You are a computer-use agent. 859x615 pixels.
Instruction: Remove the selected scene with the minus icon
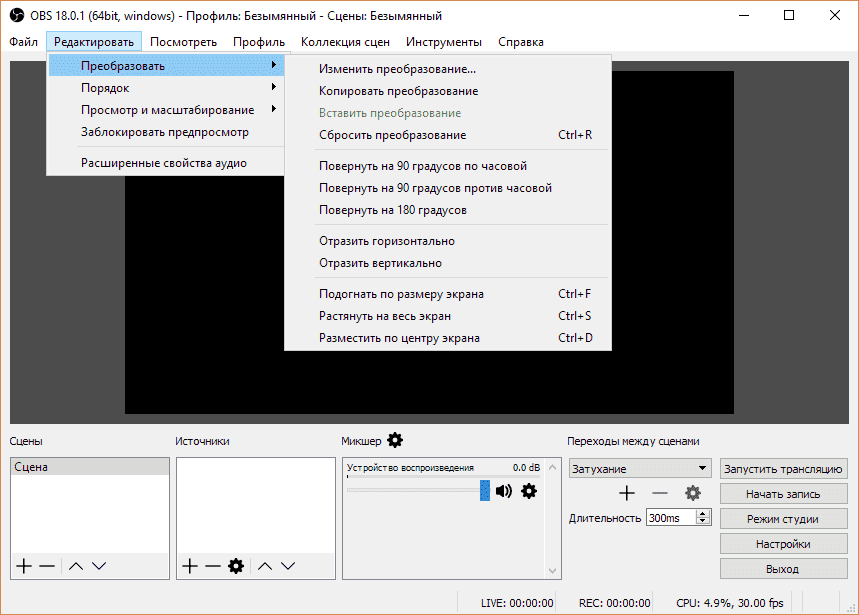47,566
